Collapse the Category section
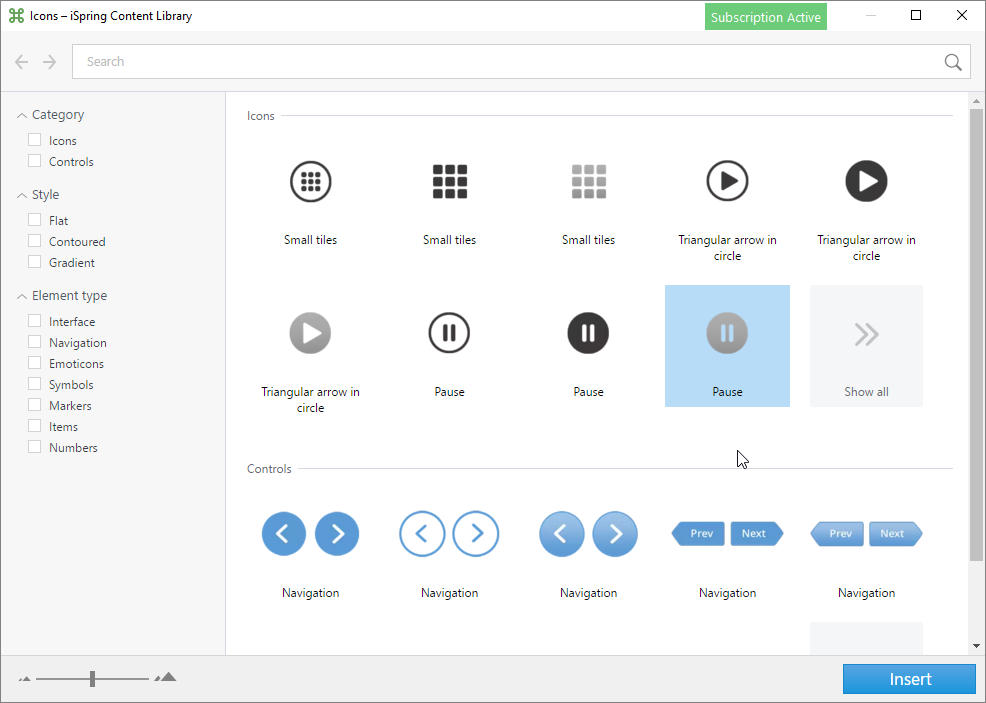This screenshot has height=703, width=986. (22, 114)
